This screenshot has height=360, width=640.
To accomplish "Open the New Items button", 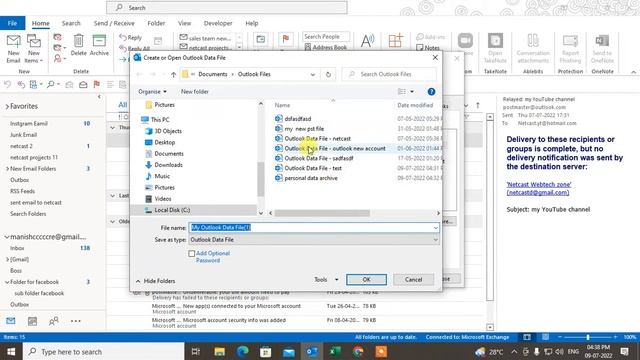I will point(34,48).
